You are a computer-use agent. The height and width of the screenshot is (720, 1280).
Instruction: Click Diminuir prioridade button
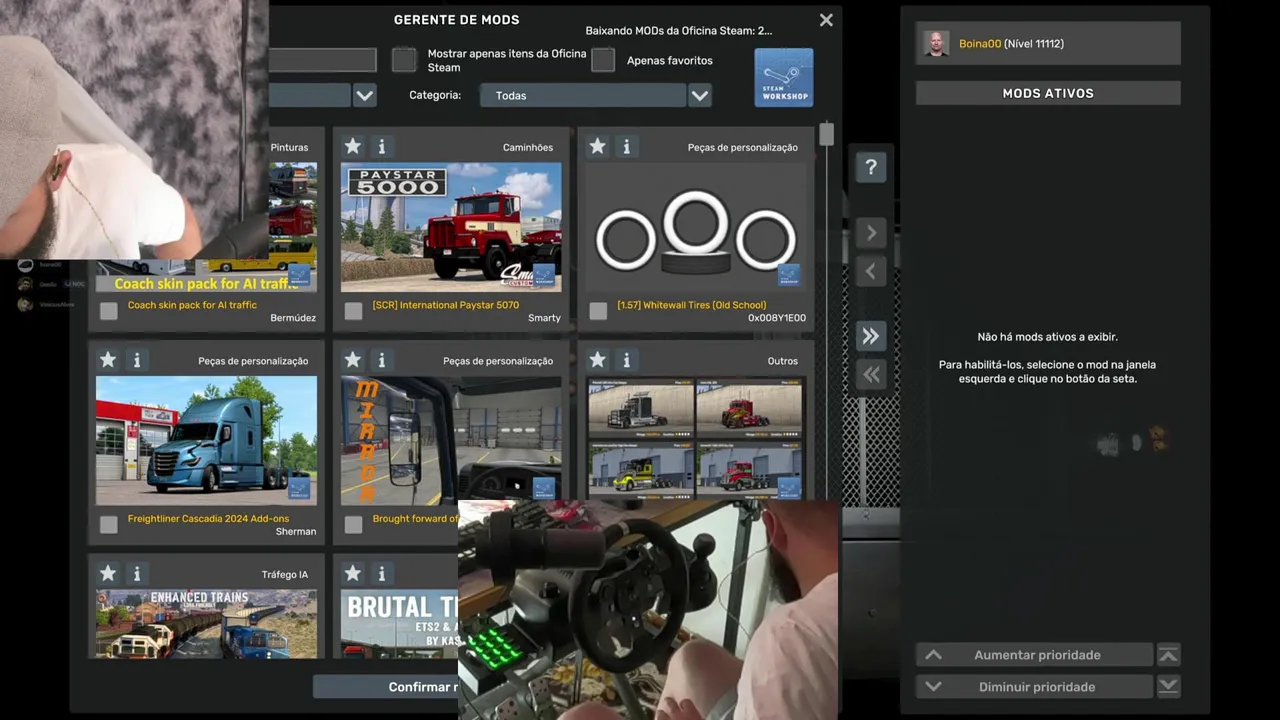(x=1035, y=687)
